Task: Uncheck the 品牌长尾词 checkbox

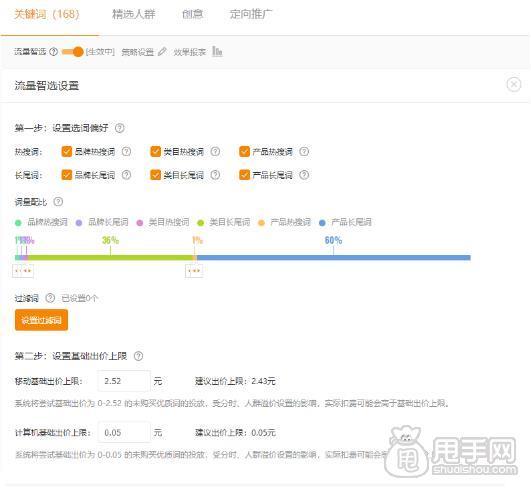Action: tap(67, 175)
